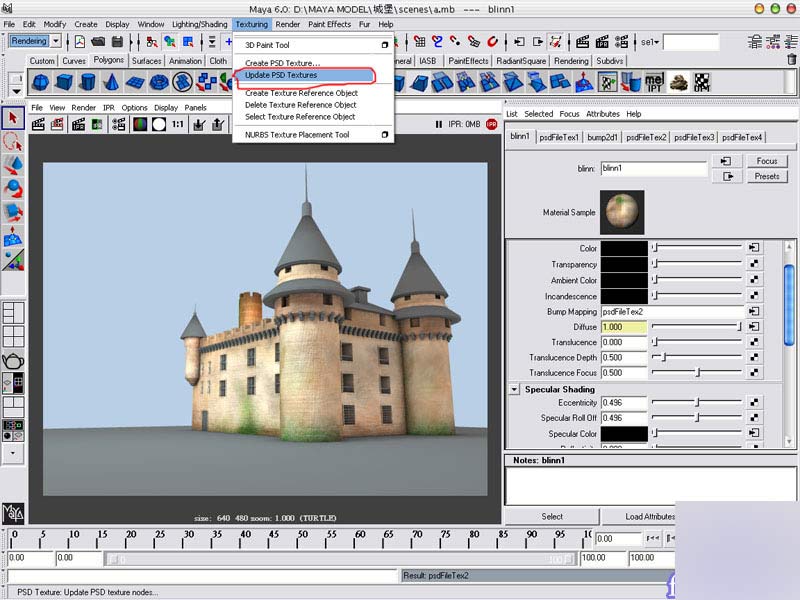
Task: Open the Rendering menu set dropdown
Action: click(56, 41)
